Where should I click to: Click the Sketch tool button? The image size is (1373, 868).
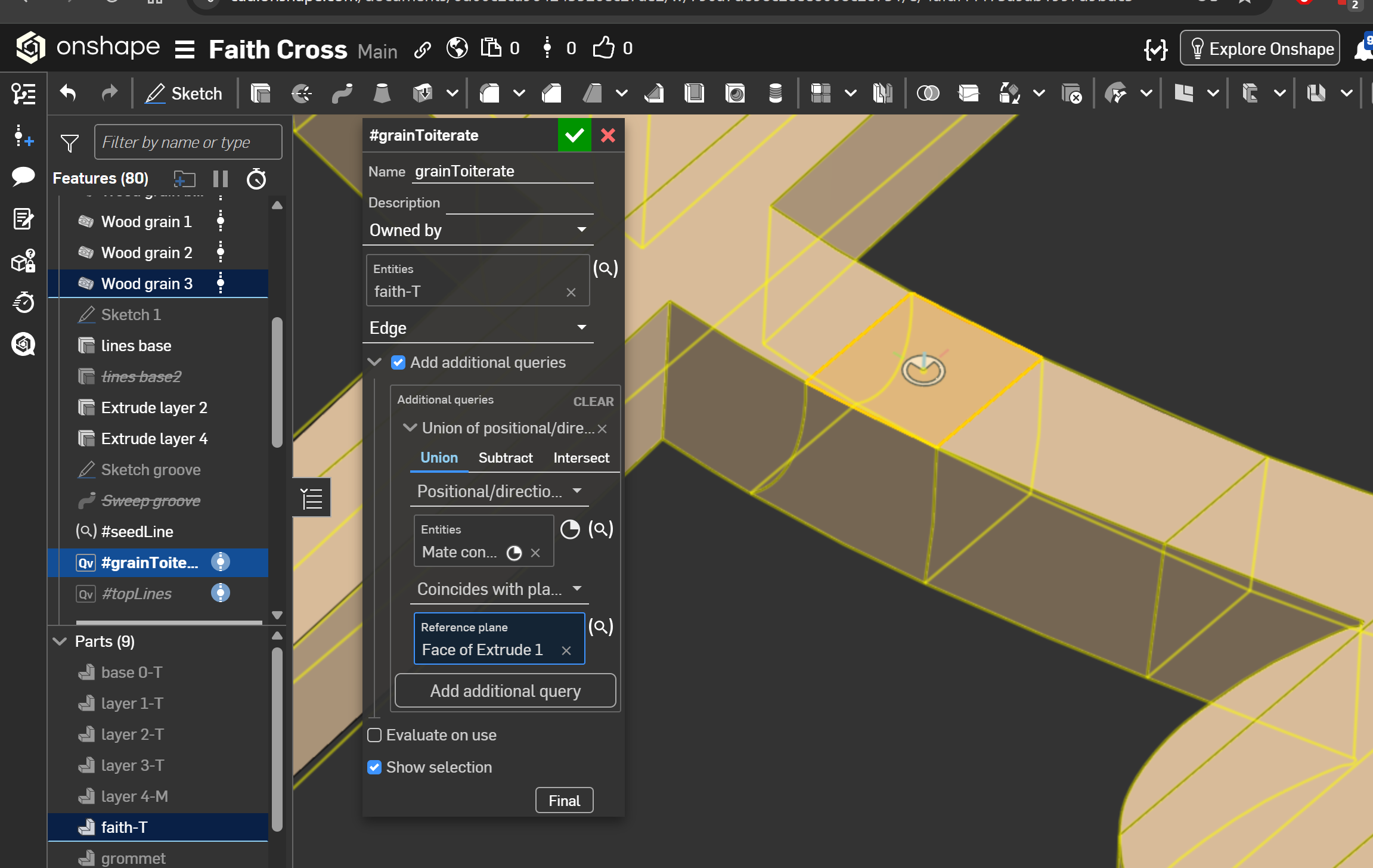point(184,94)
